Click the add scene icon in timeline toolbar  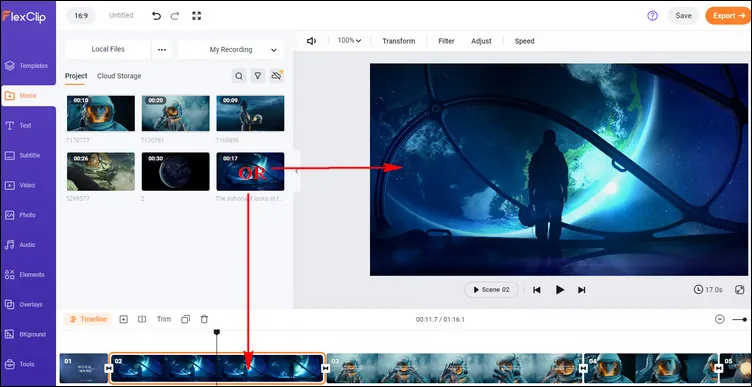pyautogui.click(x=124, y=319)
